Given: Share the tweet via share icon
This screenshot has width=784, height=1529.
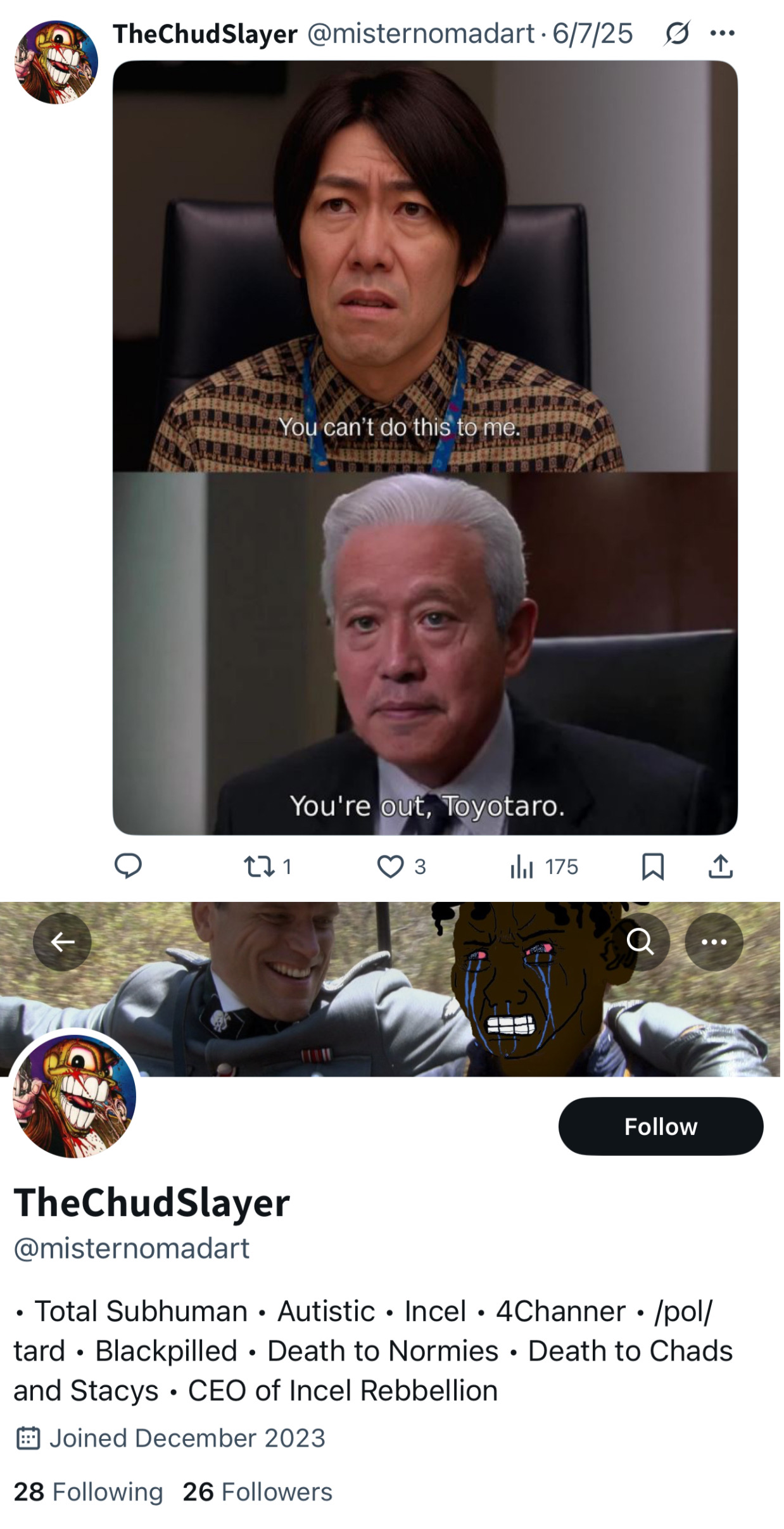Looking at the screenshot, I should (x=720, y=866).
